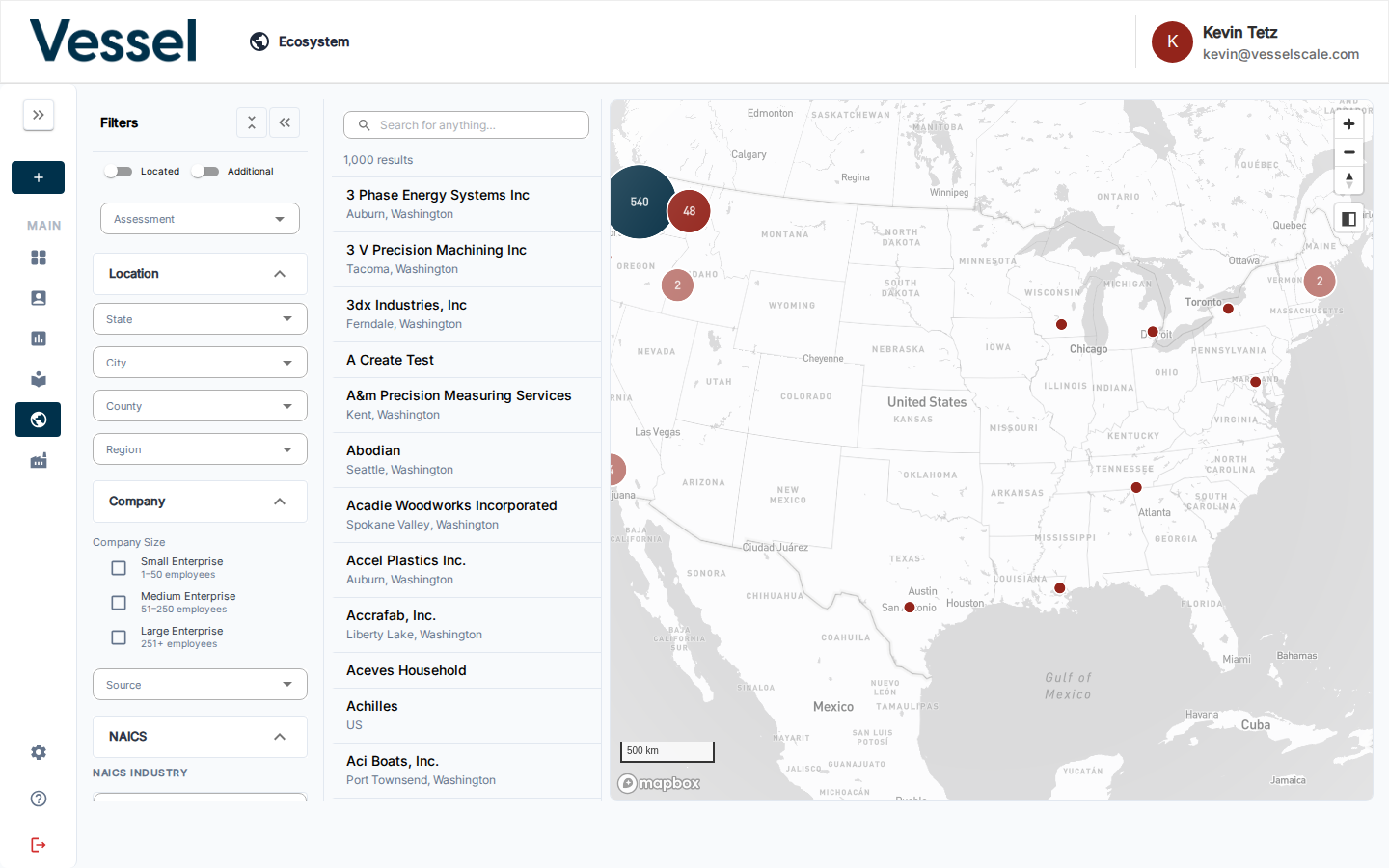Click the 540 map cluster marker
Viewport: 1389px width, 868px height.
tap(638, 202)
